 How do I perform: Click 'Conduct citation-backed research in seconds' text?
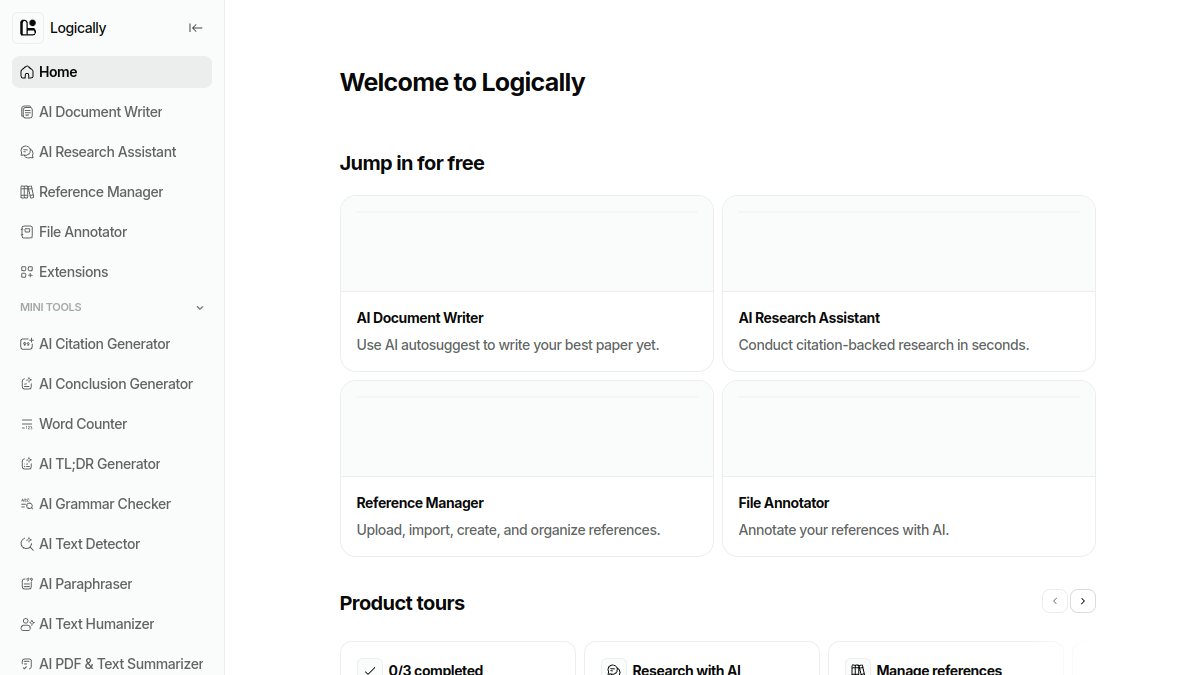pyautogui.click(x=884, y=345)
